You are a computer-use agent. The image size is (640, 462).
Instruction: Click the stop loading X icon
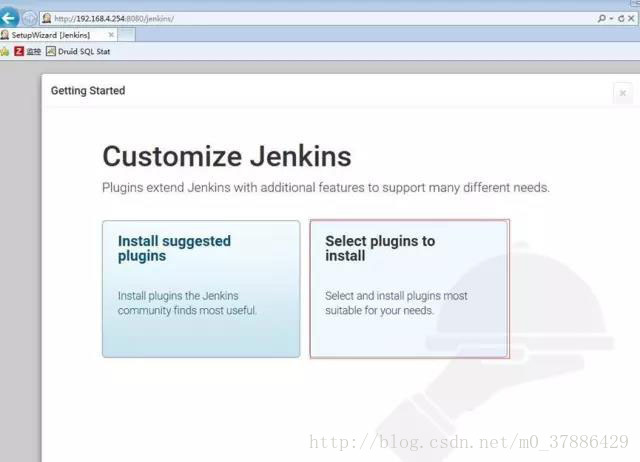pyautogui.click(x=631, y=18)
